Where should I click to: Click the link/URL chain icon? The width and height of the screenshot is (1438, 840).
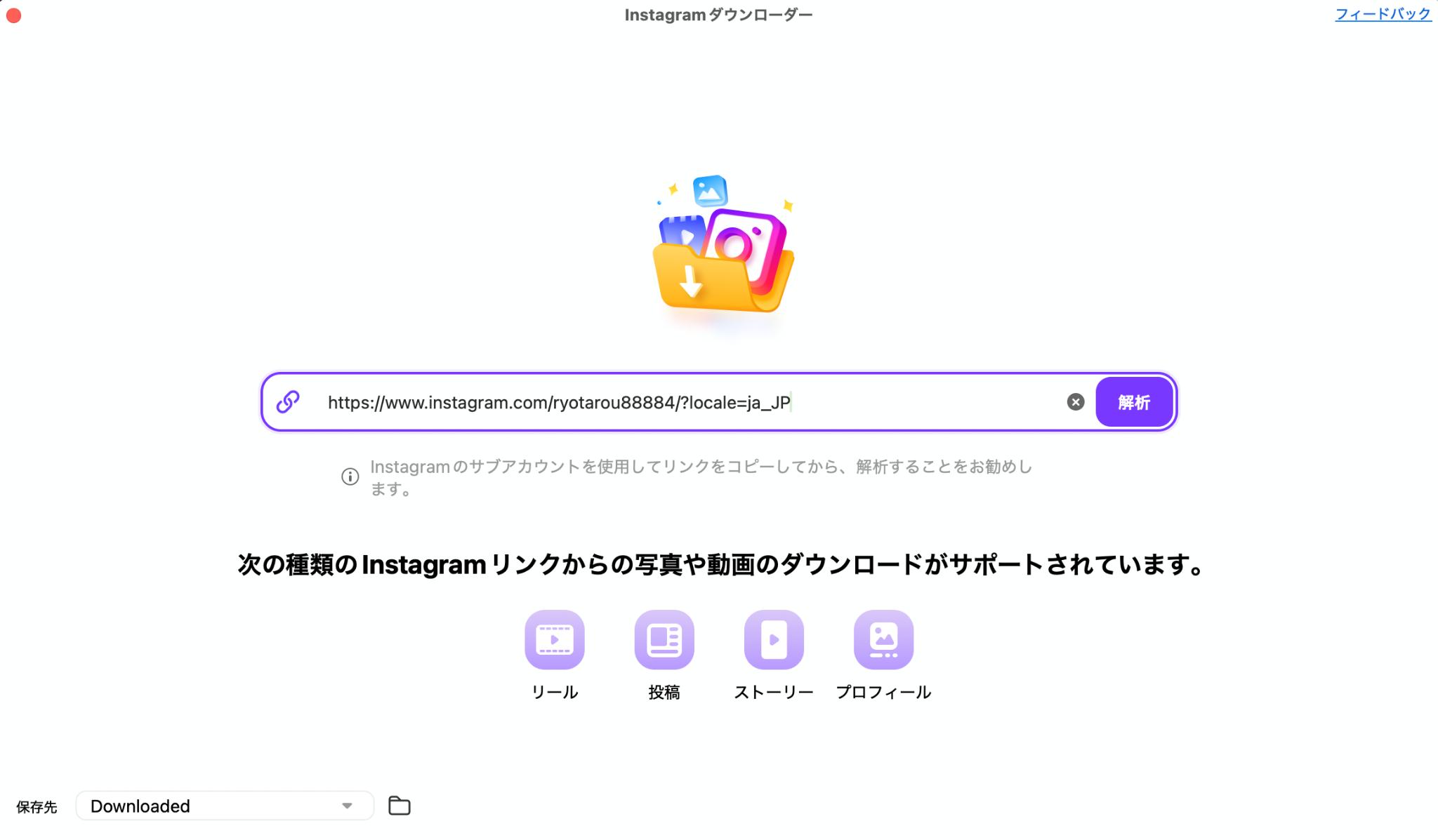coord(289,400)
